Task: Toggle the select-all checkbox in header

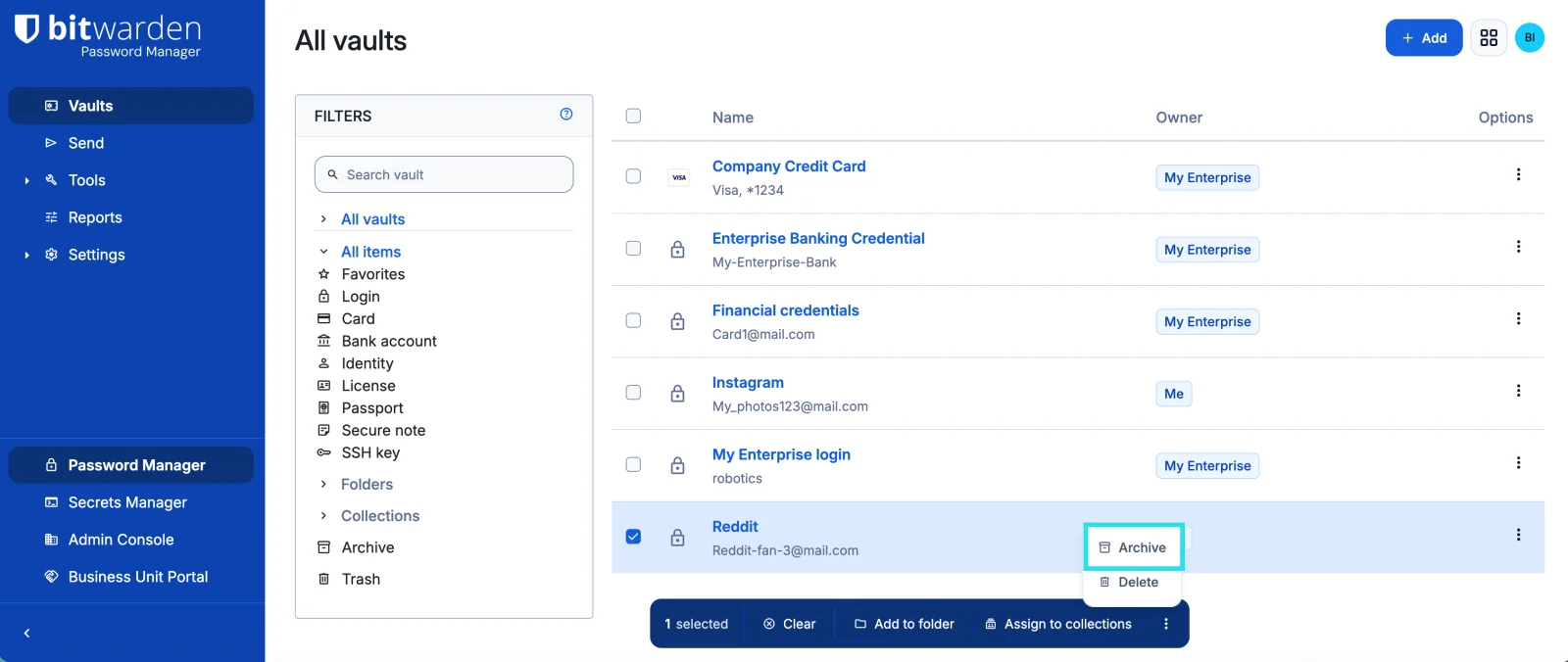Action: 633,117
